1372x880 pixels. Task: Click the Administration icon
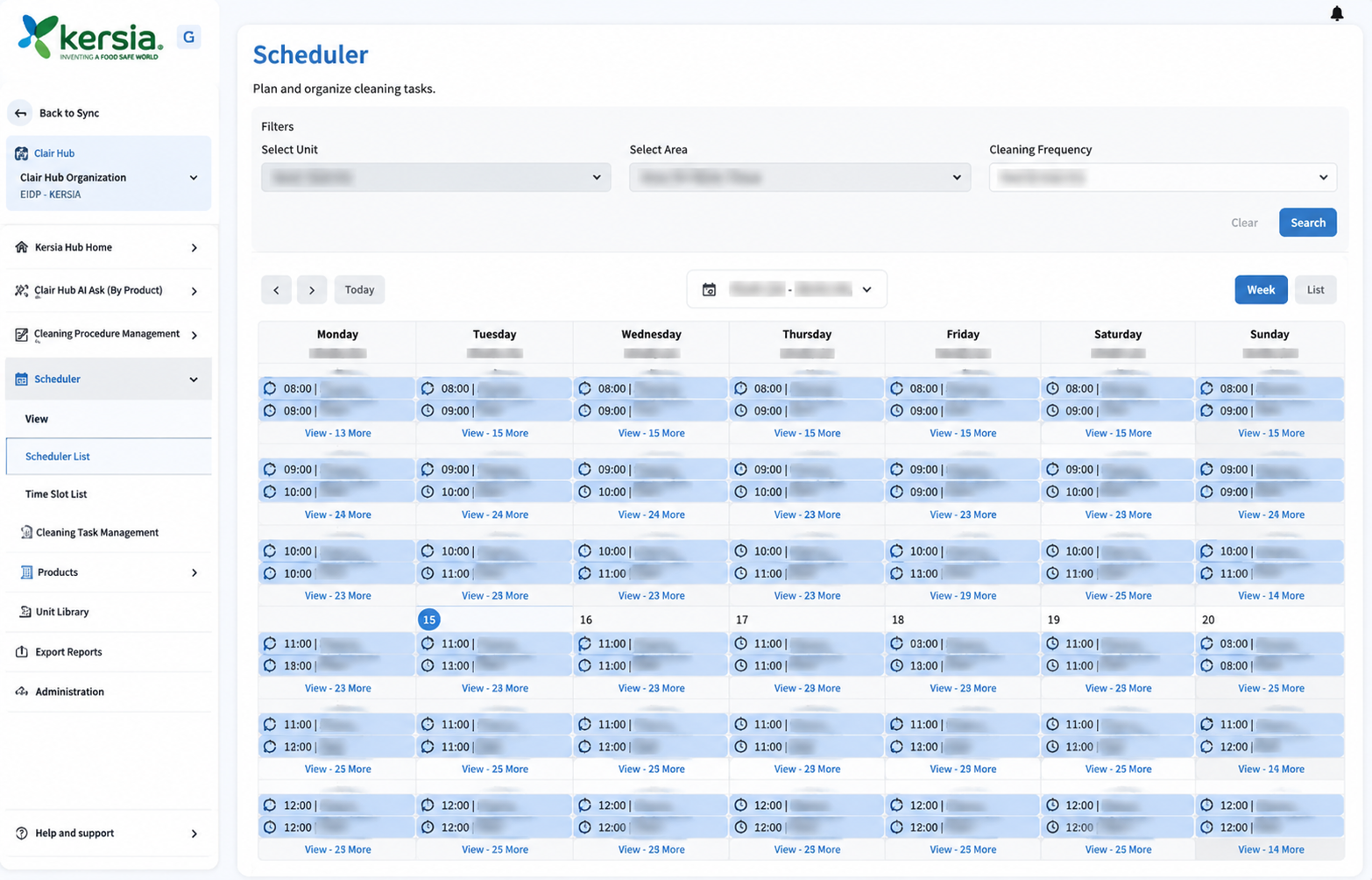pyautogui.click(x=22, y=692)
